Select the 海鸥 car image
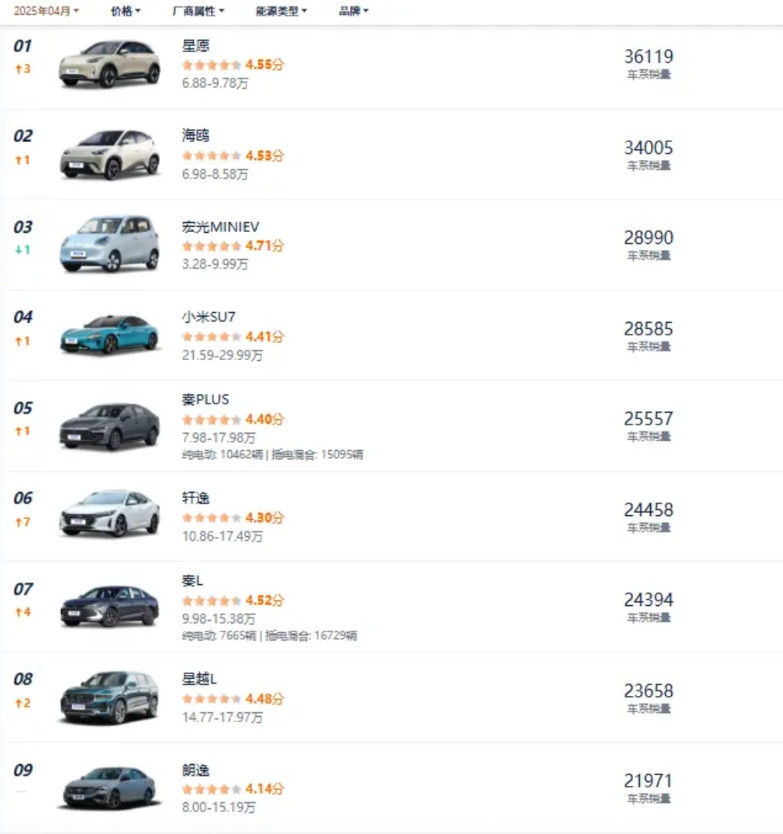The width and height of the screenshot is (783, 834). pyautogui.click(x=109, y=154)
